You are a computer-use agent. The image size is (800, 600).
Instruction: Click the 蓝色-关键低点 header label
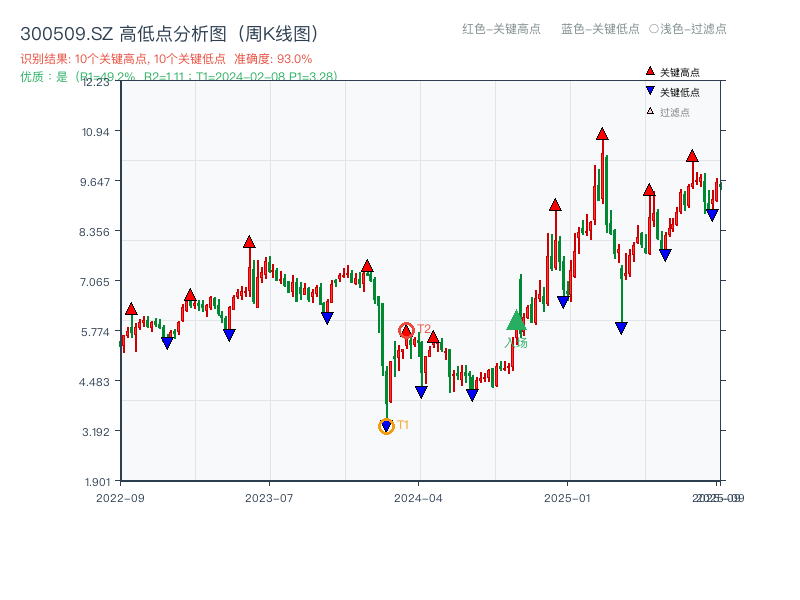(600, 29)
